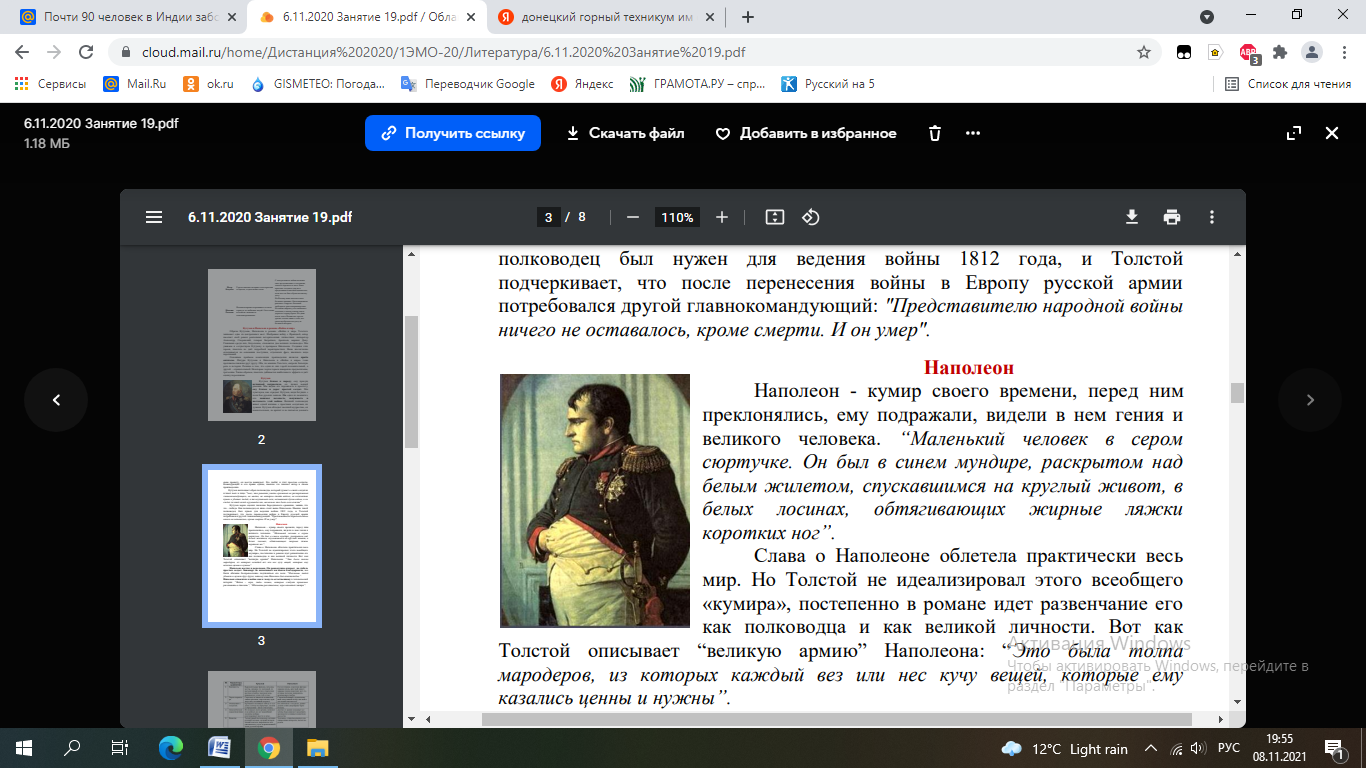
Task: Open the Chrome extensions puzzle icon
Action: pos(1279,52)
